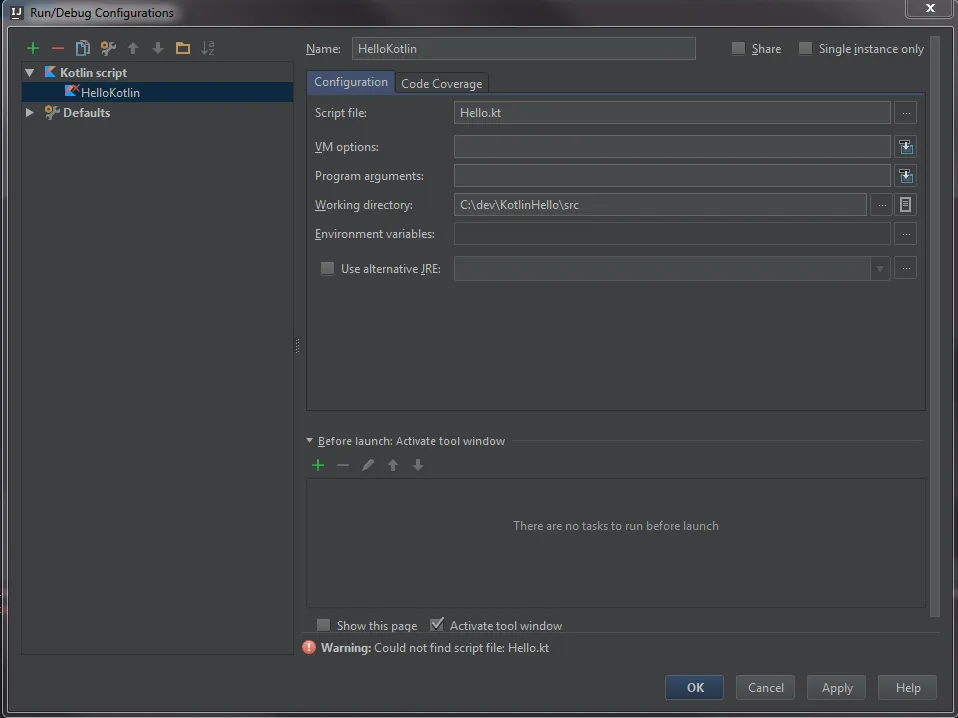The image size is (958, 718).
Task: Collapse the Kotlin script tree node
Action: [x=29, y=73]
